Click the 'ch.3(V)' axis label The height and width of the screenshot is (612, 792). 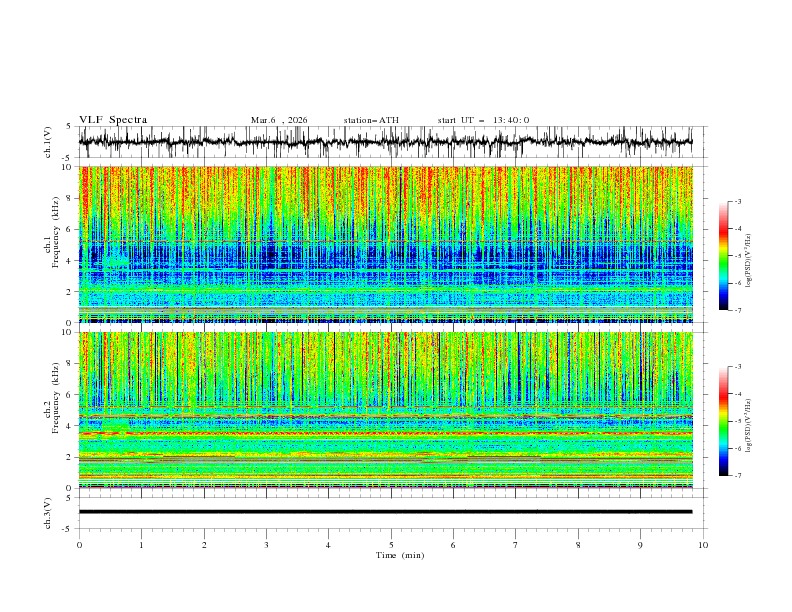click(48, 513)
